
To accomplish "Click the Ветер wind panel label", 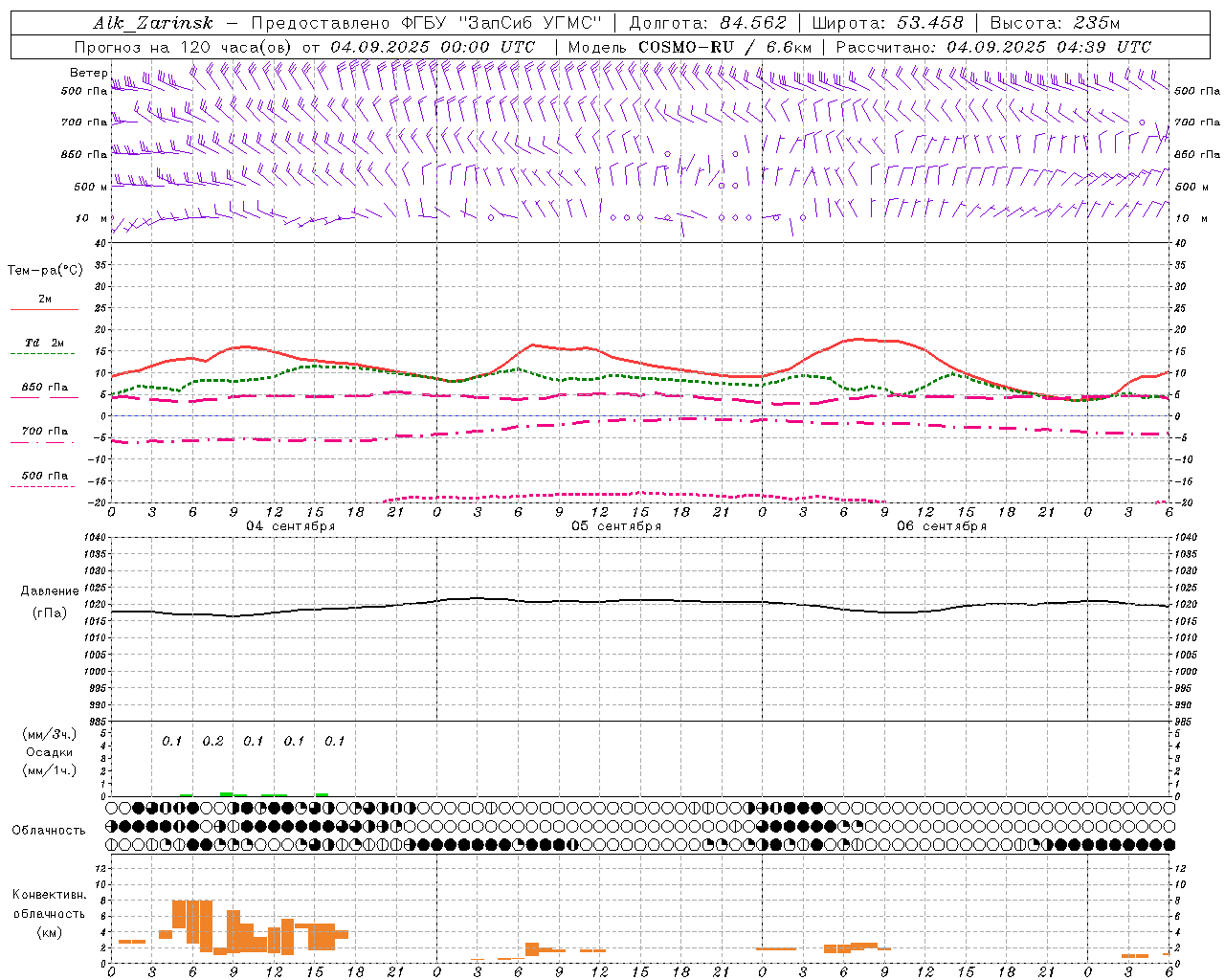I will pyautogui.click(x=89, y=73).
